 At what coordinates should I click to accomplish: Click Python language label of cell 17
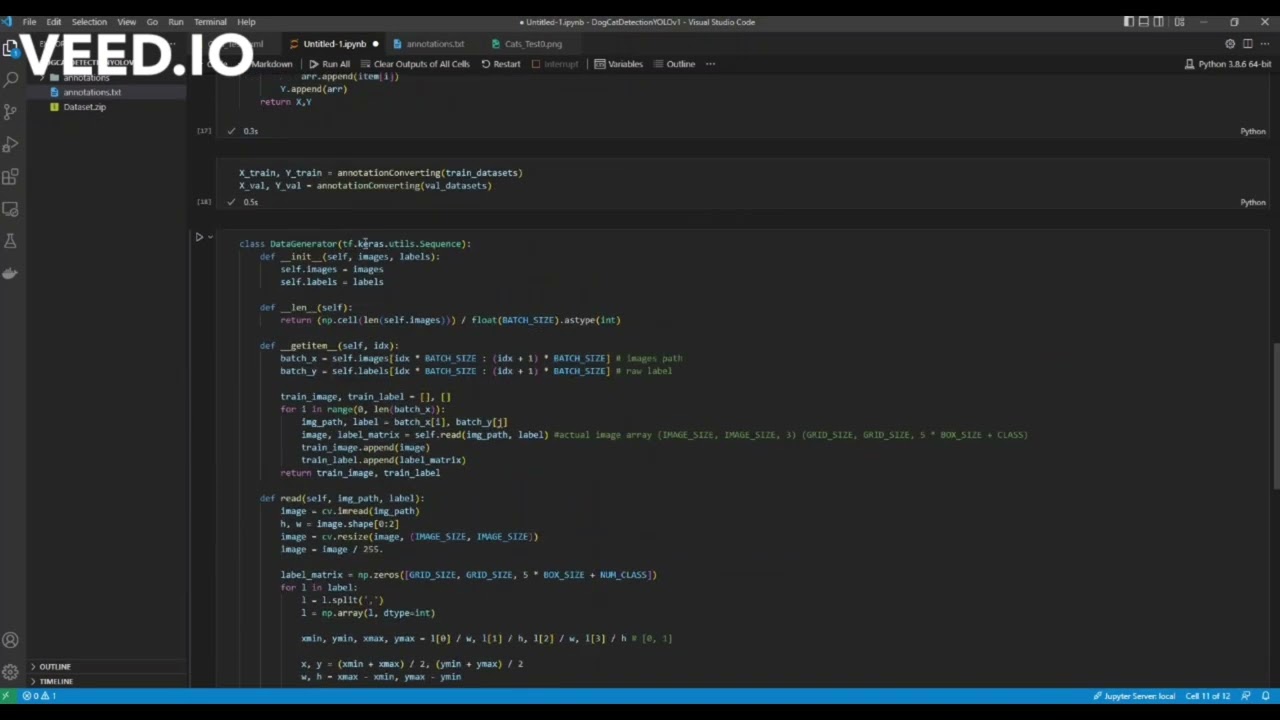(x=1253, y=131)
